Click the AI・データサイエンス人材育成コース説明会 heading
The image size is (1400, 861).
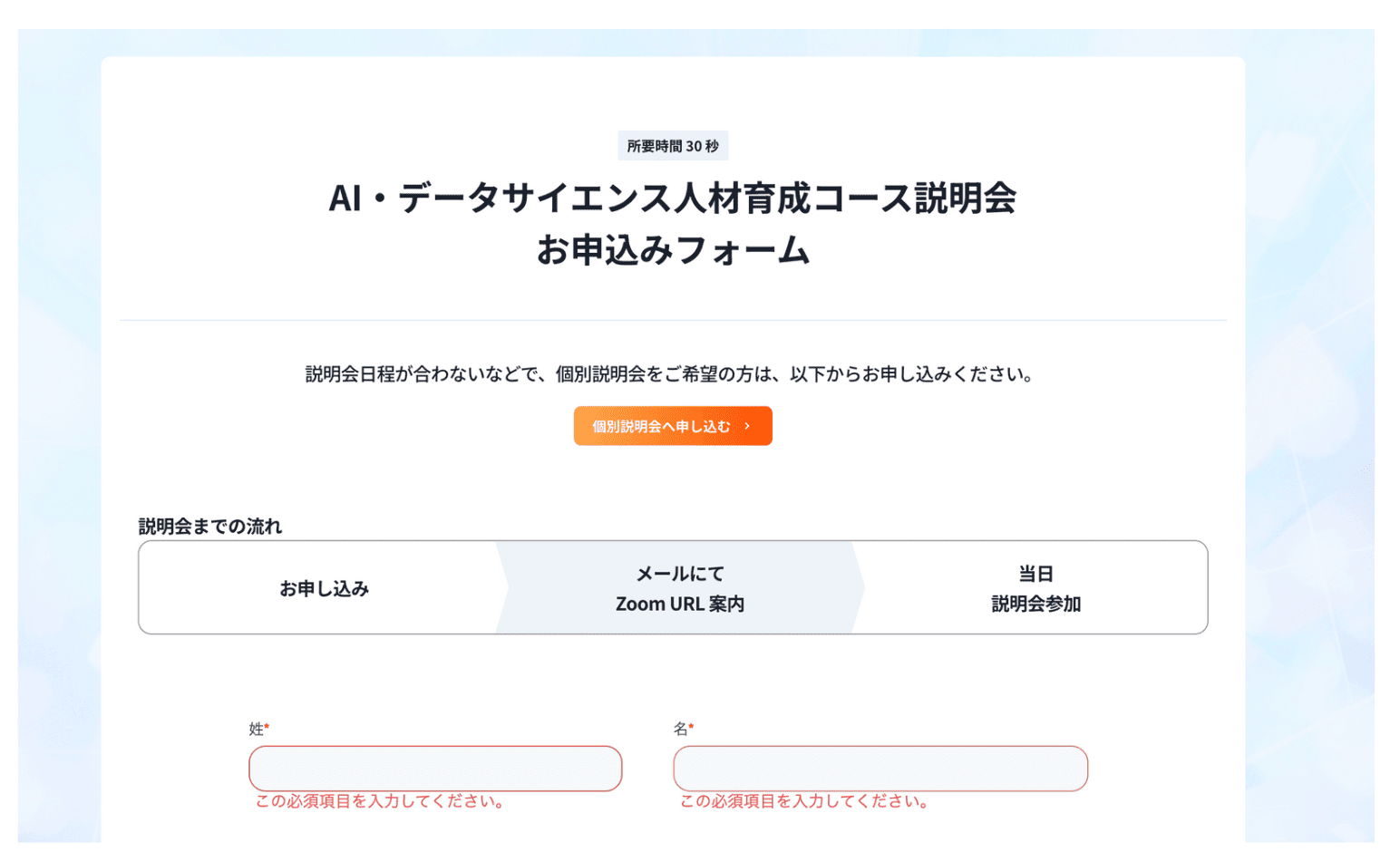(x=672, y=198)
